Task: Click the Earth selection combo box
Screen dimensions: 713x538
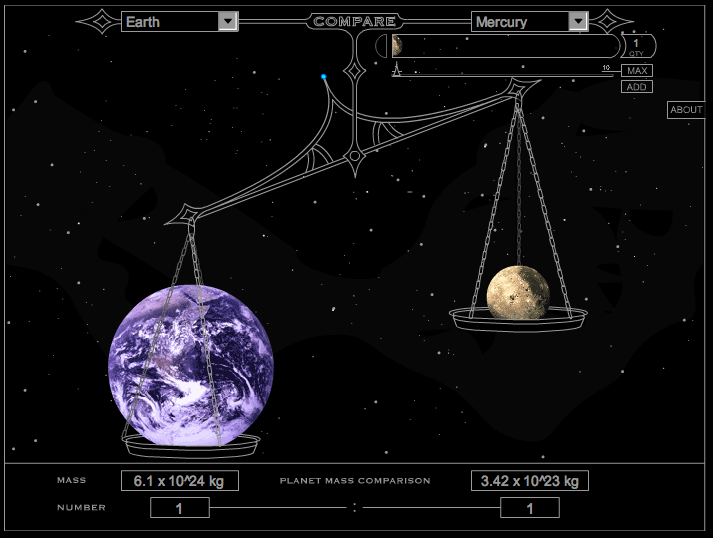Action: (x=170, y=21)
